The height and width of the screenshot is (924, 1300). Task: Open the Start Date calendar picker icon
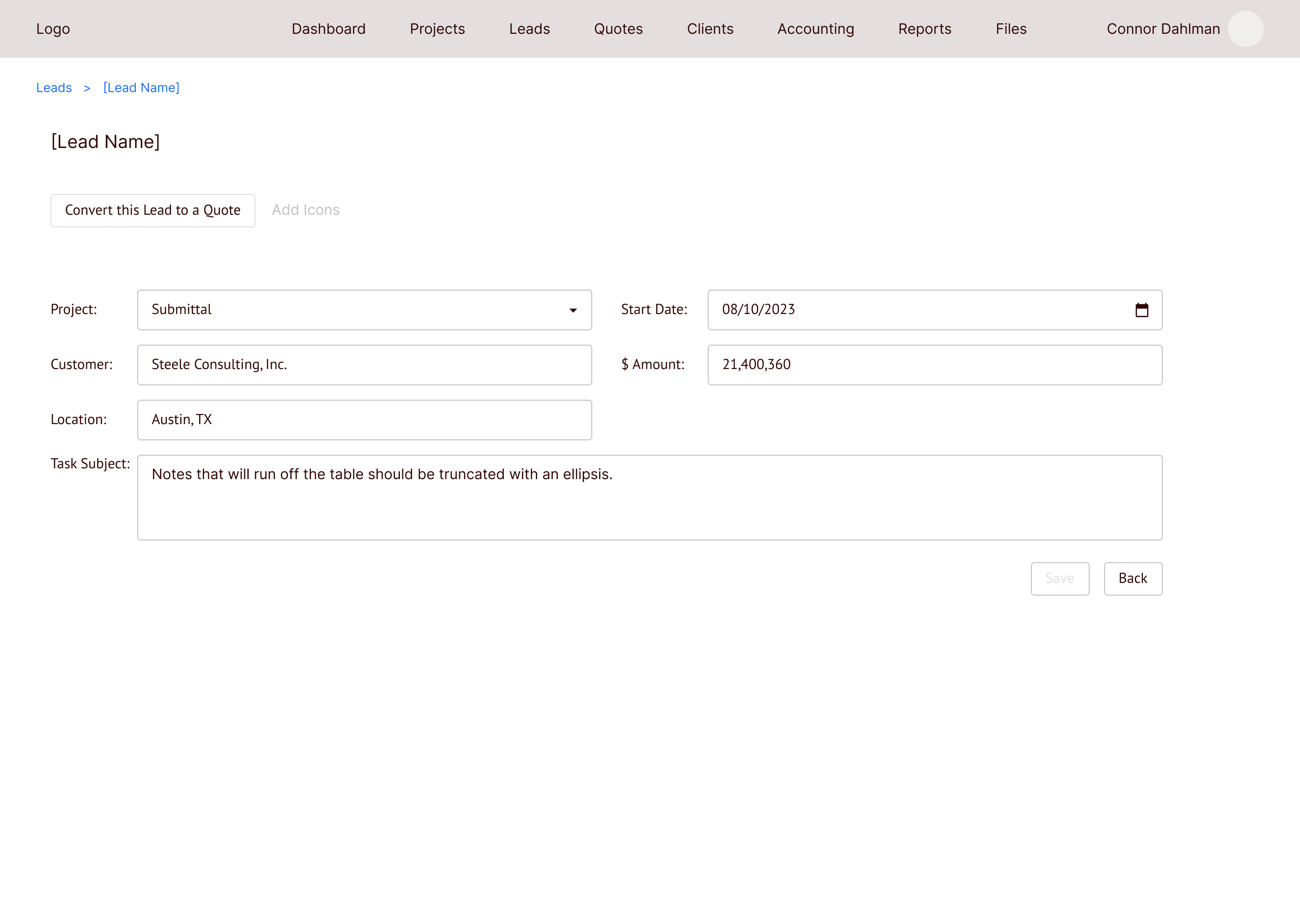(x=1141, y=310)
